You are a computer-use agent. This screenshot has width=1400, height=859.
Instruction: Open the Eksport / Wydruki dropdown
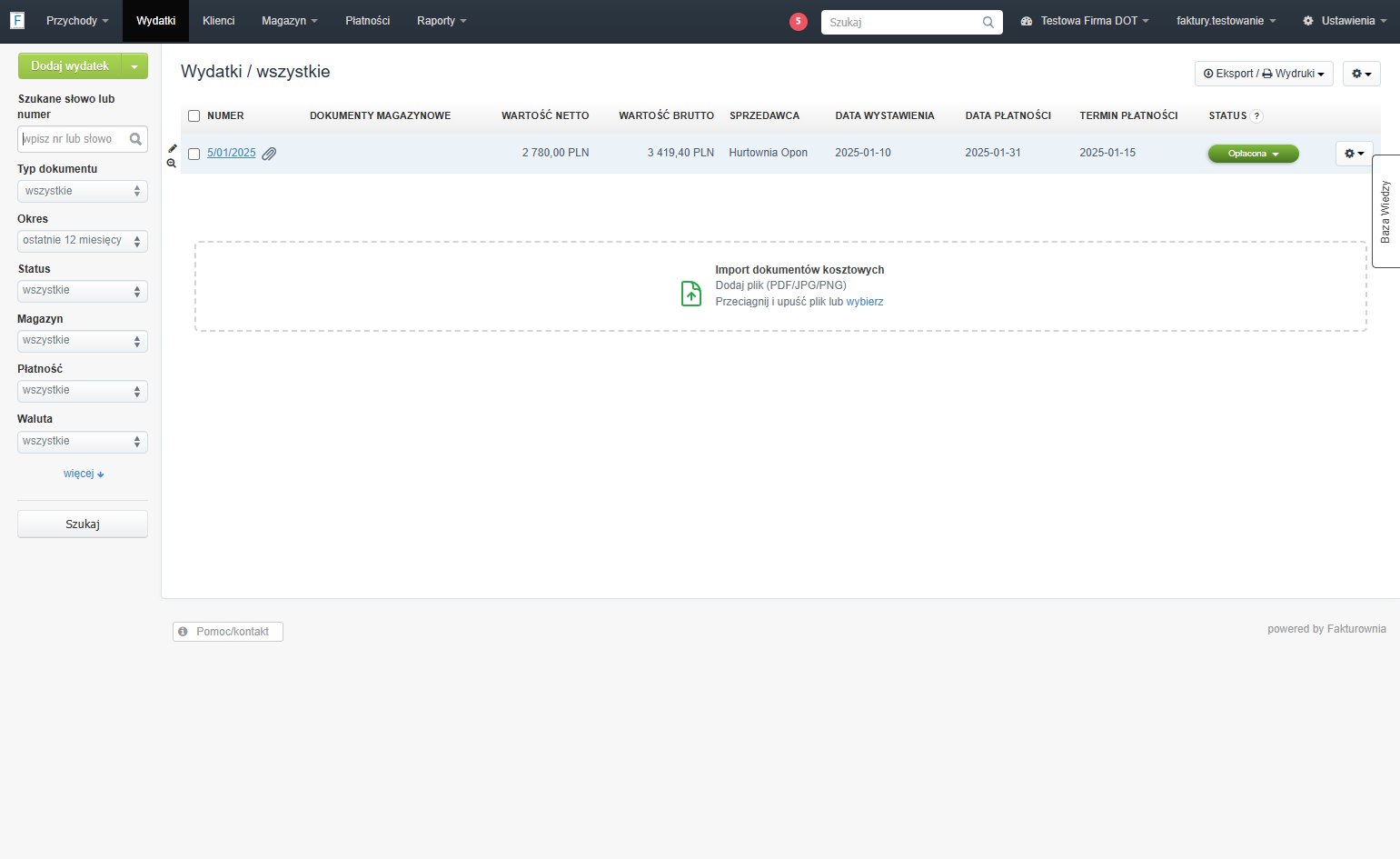coord(1264,74)
